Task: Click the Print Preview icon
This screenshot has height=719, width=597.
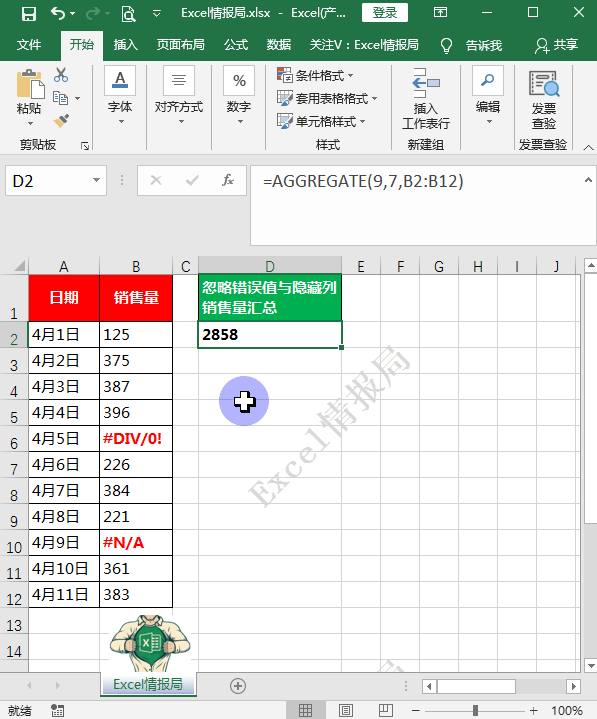Action: click(128, 14)
